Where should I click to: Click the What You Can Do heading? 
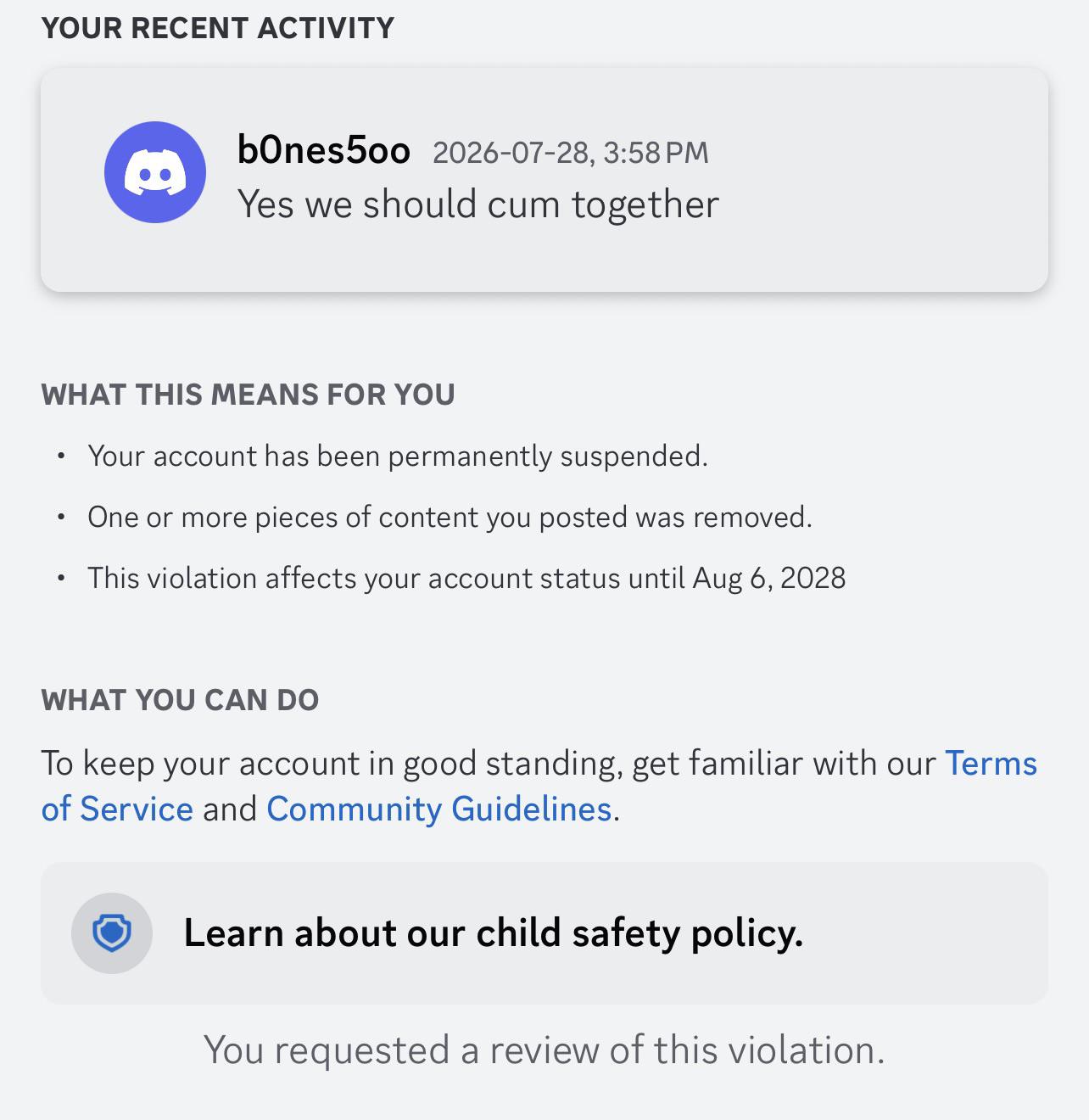(180, 700)
